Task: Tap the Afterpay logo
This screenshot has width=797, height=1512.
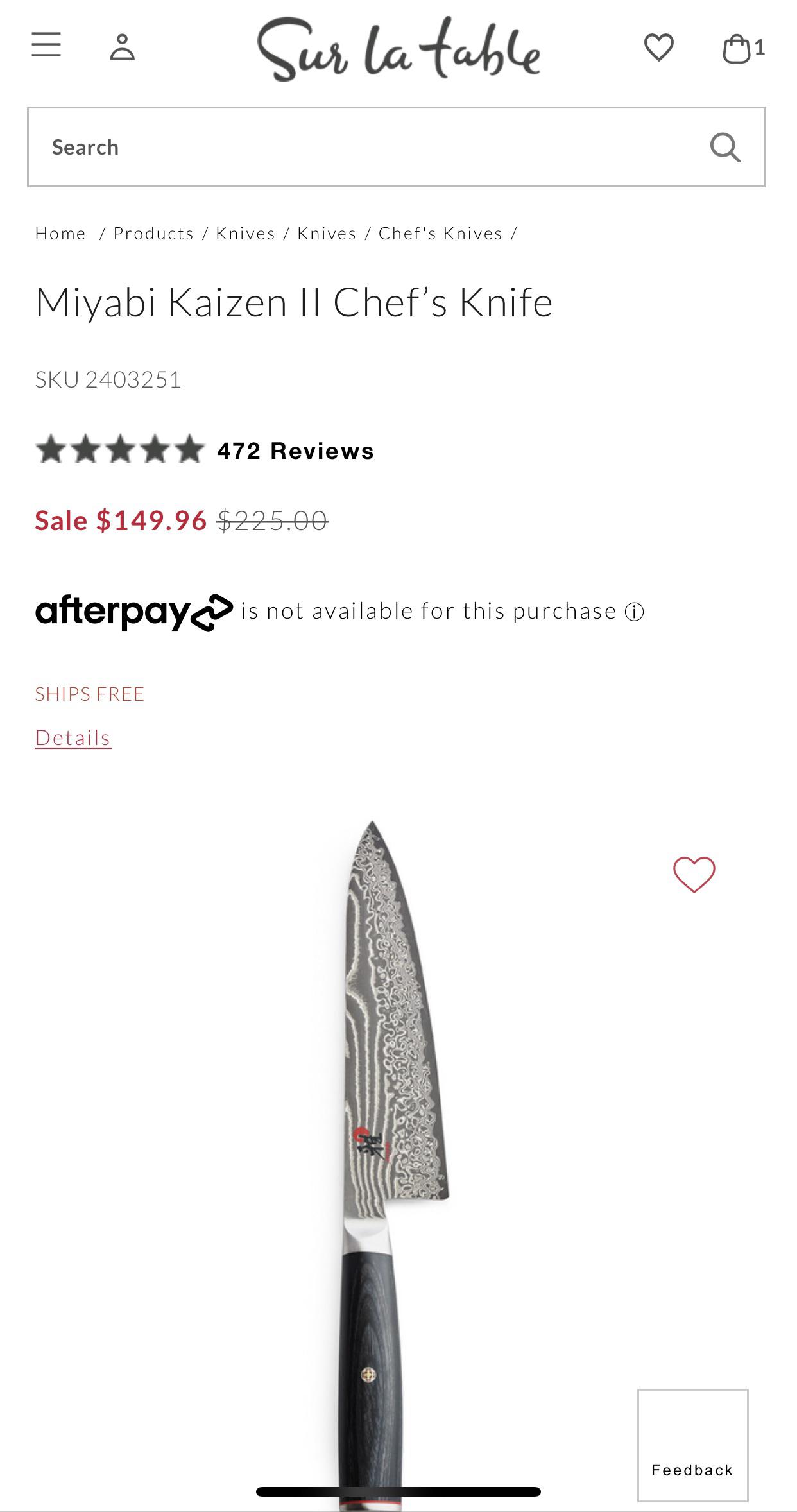Action: [x=133, y=612]
